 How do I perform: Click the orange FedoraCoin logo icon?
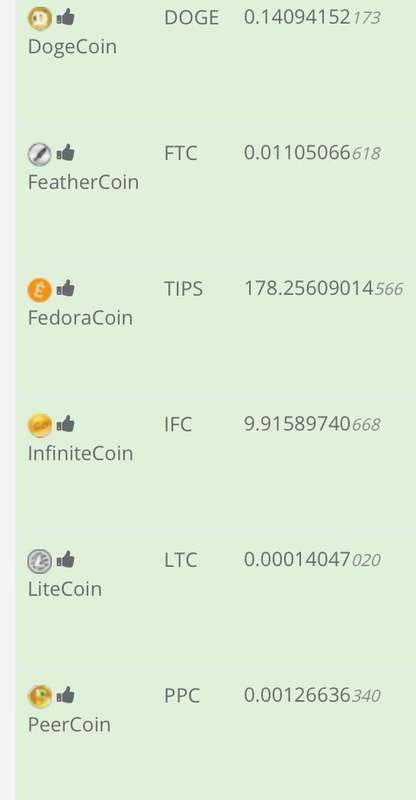(39, 290)
